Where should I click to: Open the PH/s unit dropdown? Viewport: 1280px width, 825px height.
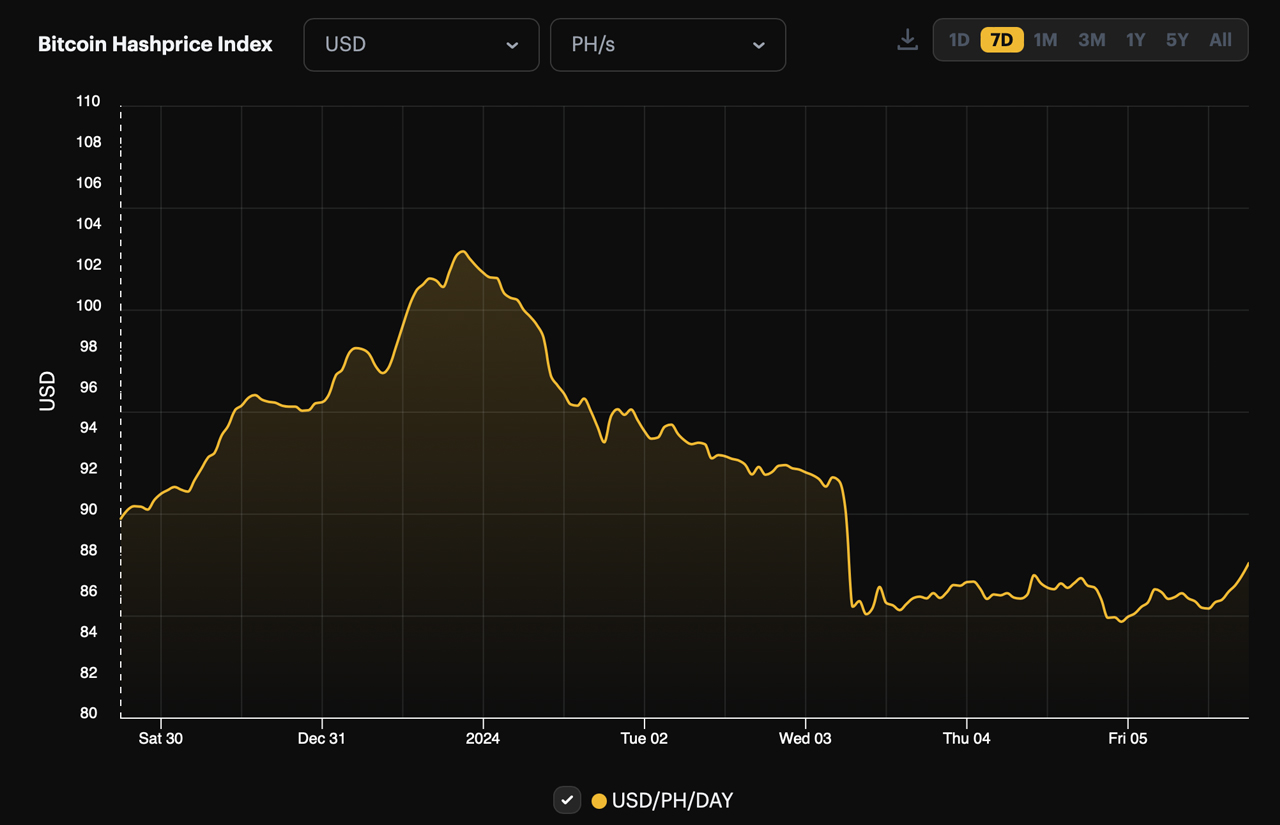click(667, 44)
